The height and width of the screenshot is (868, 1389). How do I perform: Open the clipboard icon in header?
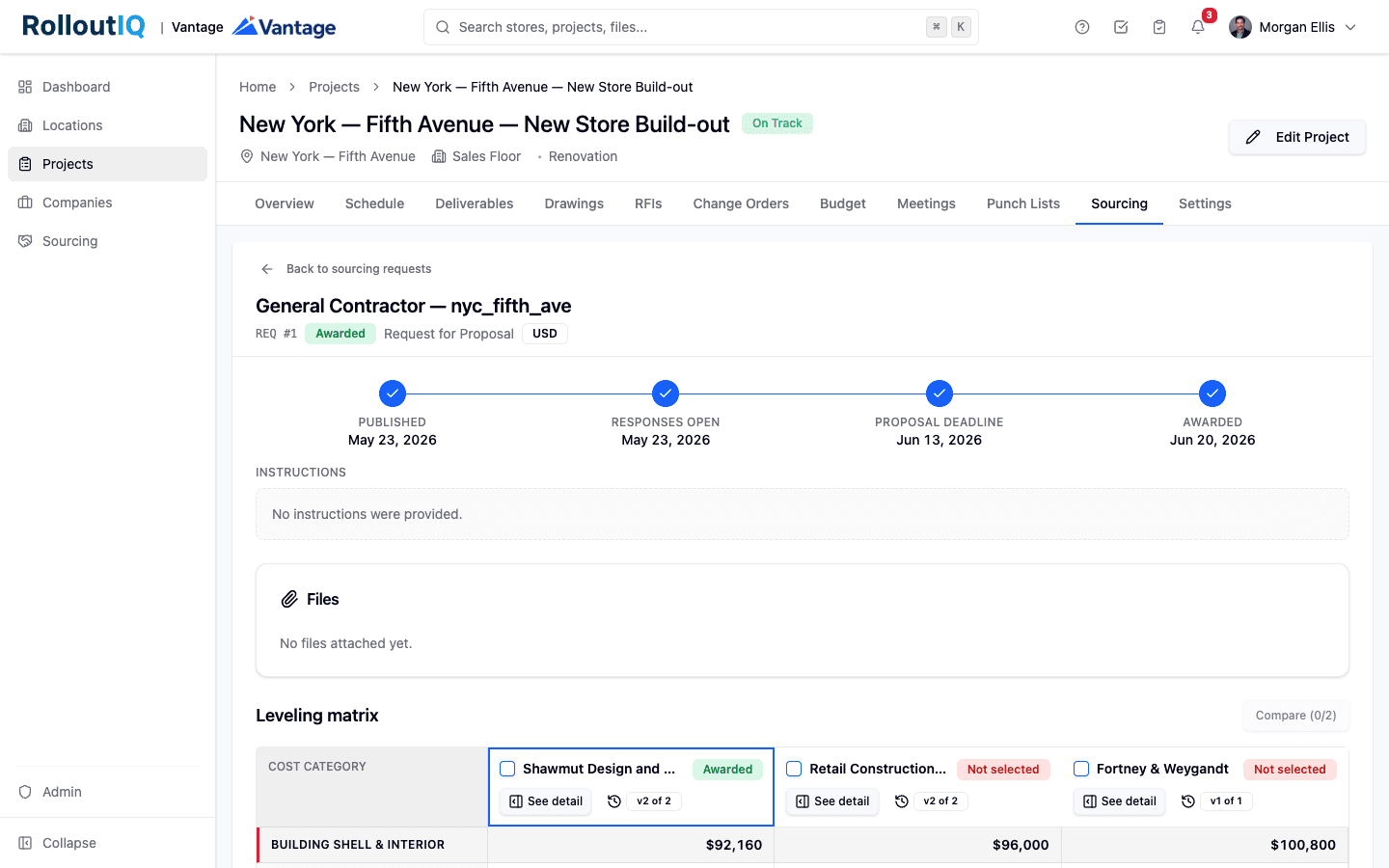pos(1159,27)
